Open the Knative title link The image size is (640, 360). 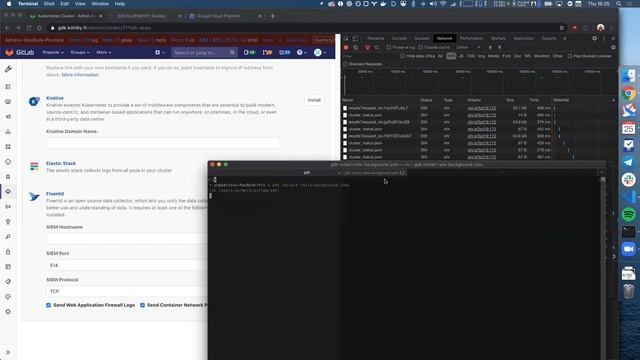(55, 98)
